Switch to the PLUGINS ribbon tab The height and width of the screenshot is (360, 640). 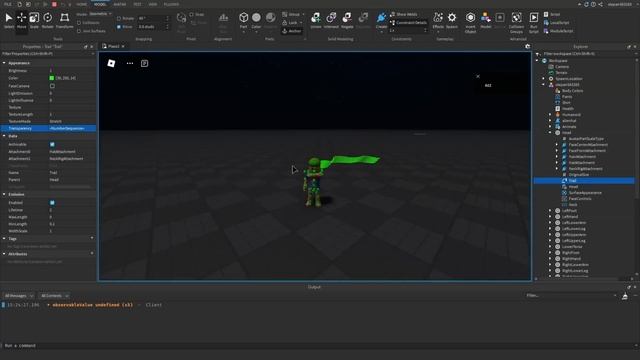pos(171,4)
